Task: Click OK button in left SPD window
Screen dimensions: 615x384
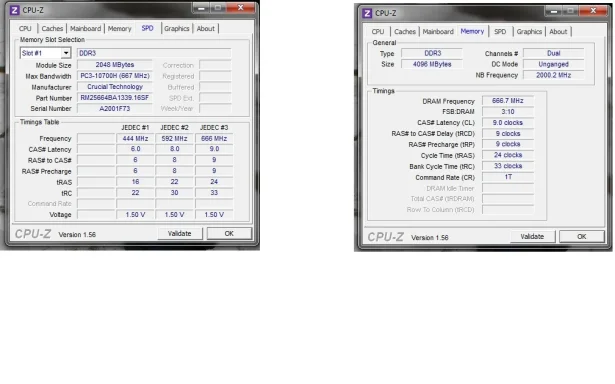Action: 229,234
